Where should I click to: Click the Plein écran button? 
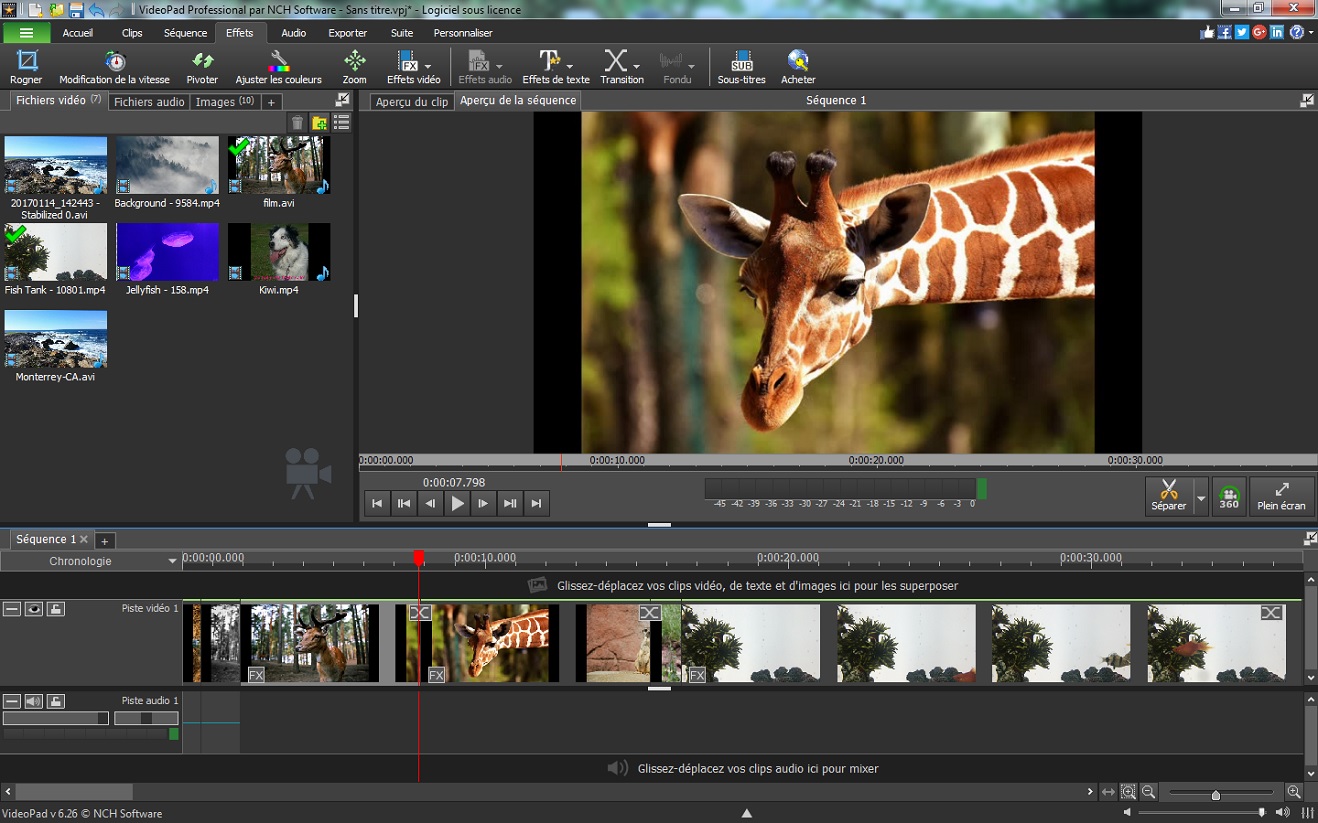1281,496
